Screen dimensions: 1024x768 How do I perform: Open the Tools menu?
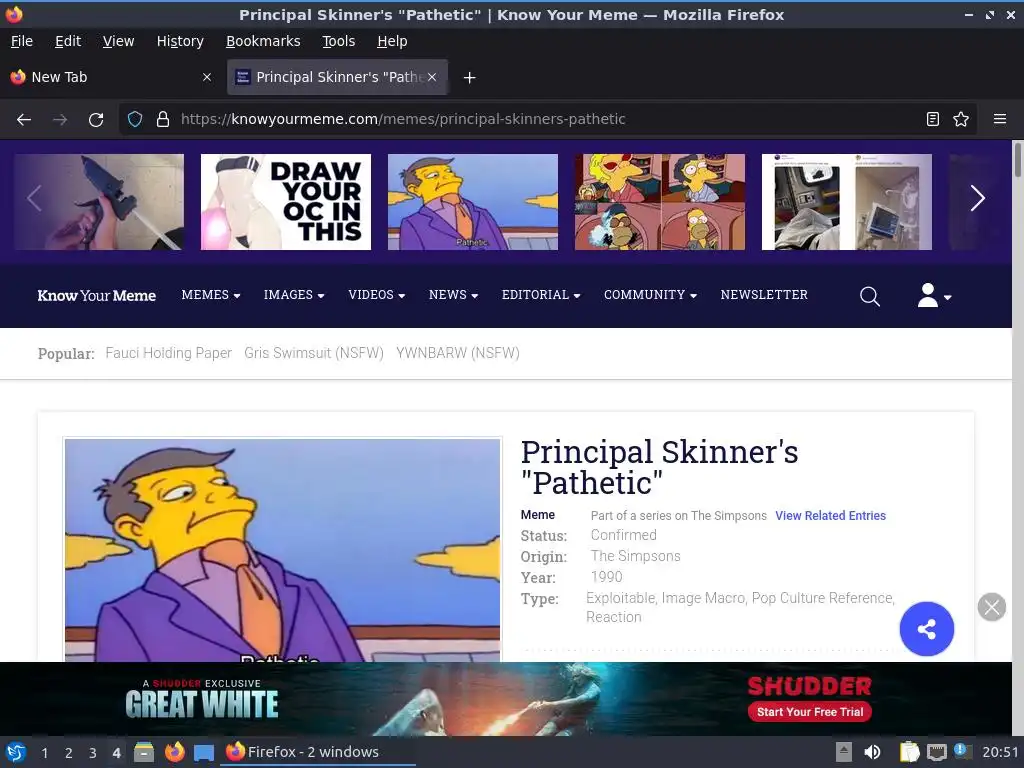[x=338, y=41]
